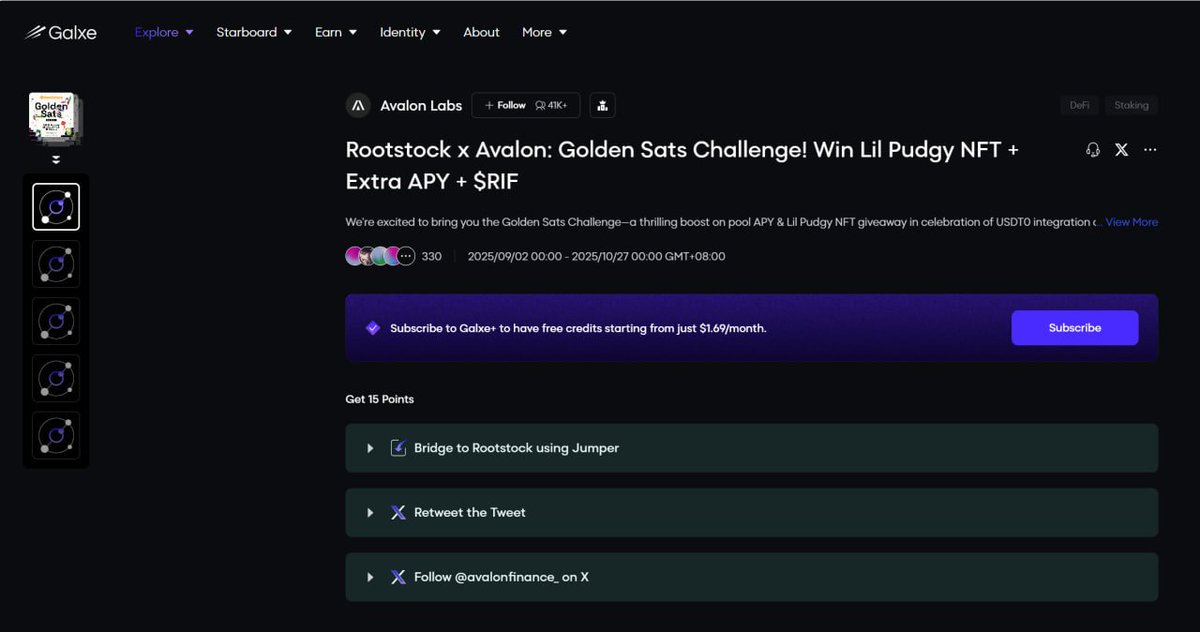Open the Avalon Labs avatar icon
Viewport: 1200px width, 632px height.
(x=358, y=105)
